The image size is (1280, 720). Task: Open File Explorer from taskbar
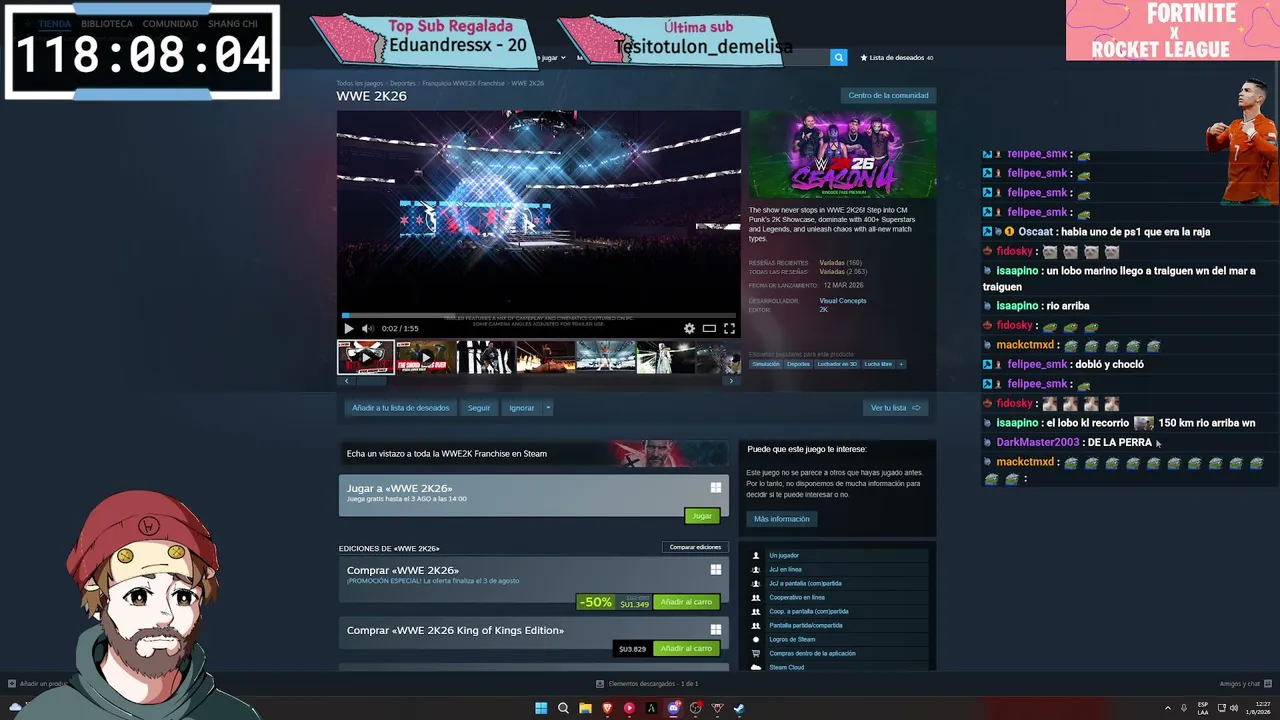coord(585,708)
